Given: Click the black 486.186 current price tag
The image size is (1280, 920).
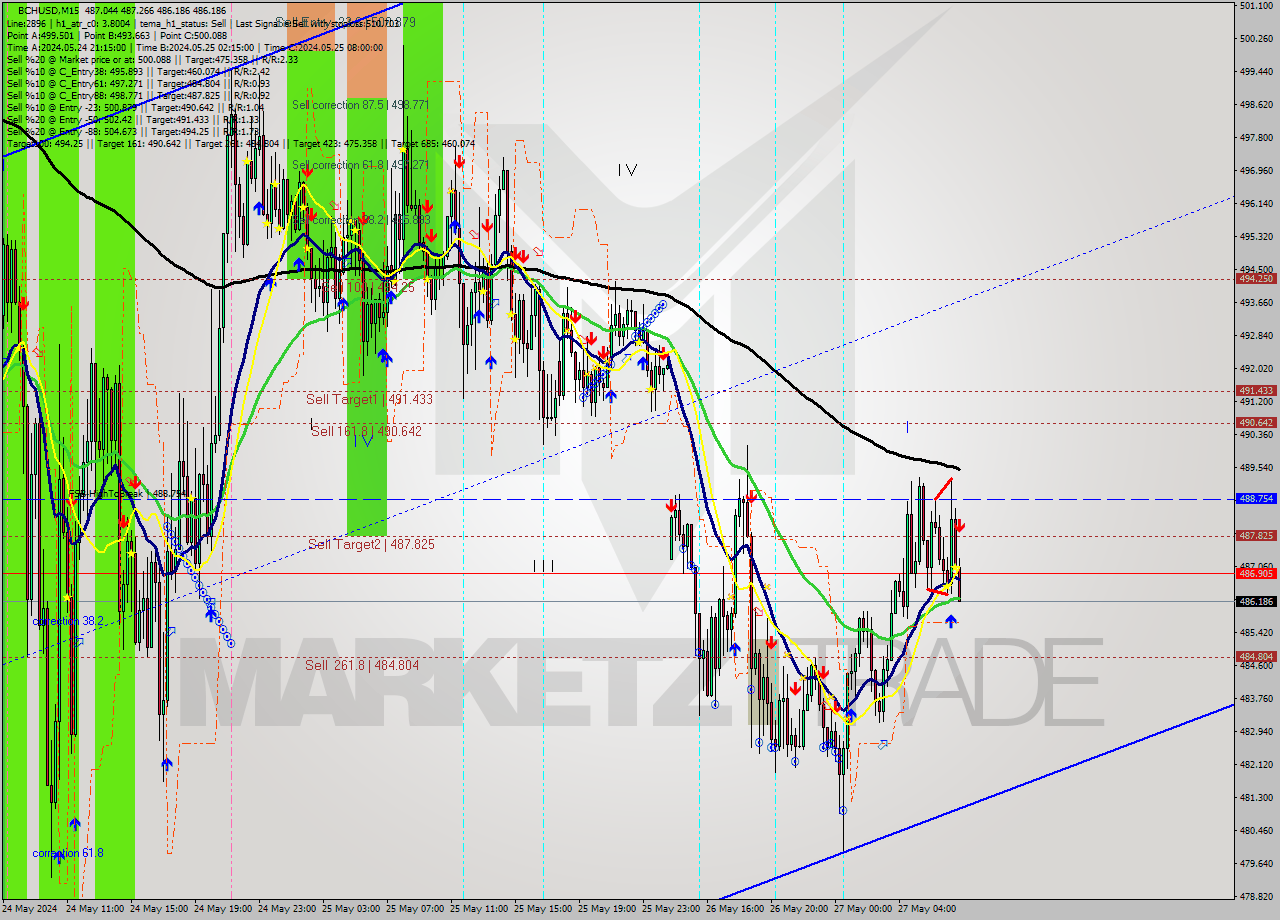Looking at the screenshot, I should pos(1256,602).
